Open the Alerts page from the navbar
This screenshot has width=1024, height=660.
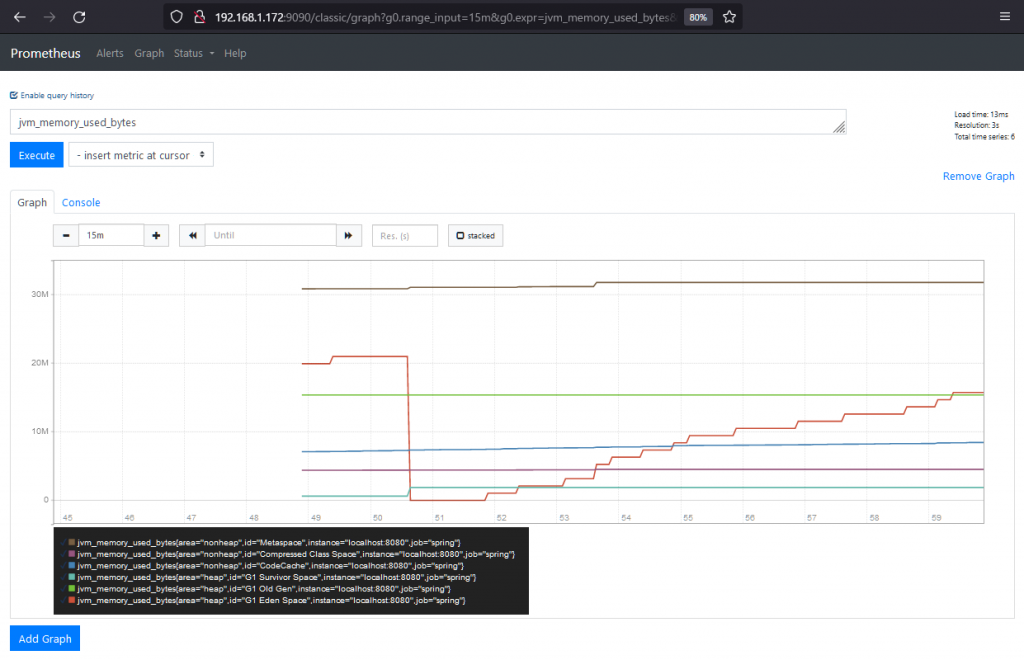point(110,53)
